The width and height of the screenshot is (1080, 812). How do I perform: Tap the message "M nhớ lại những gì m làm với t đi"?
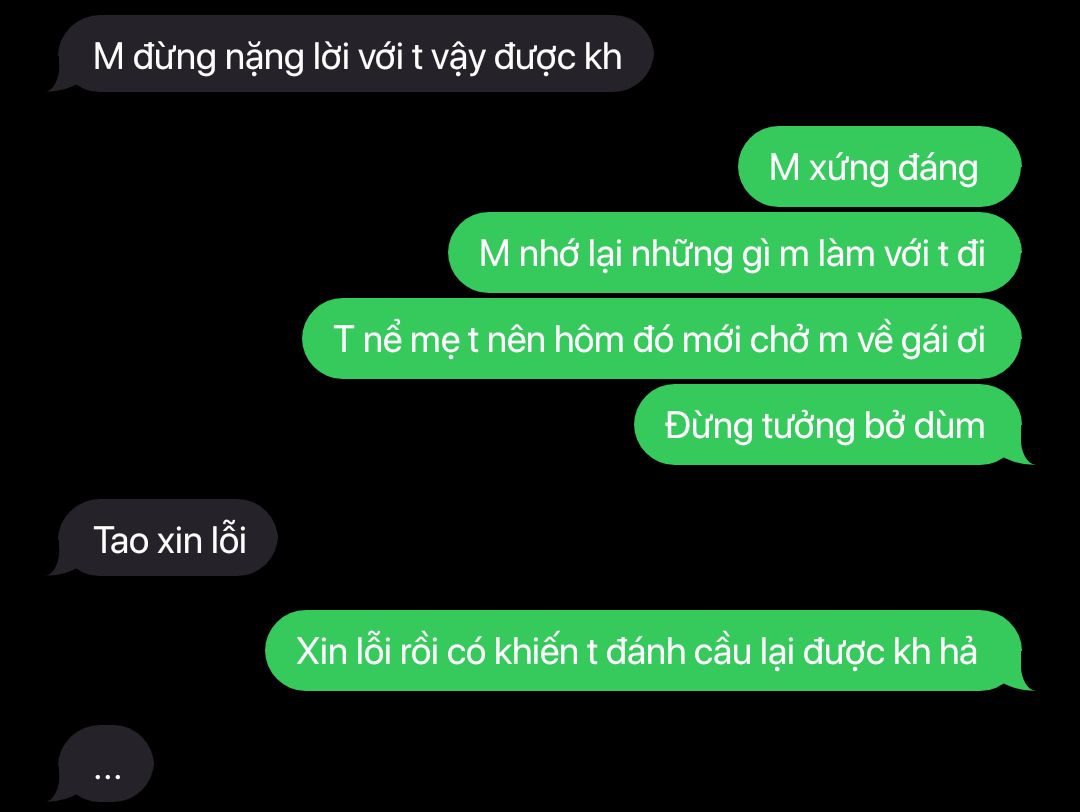click(734, 253)
